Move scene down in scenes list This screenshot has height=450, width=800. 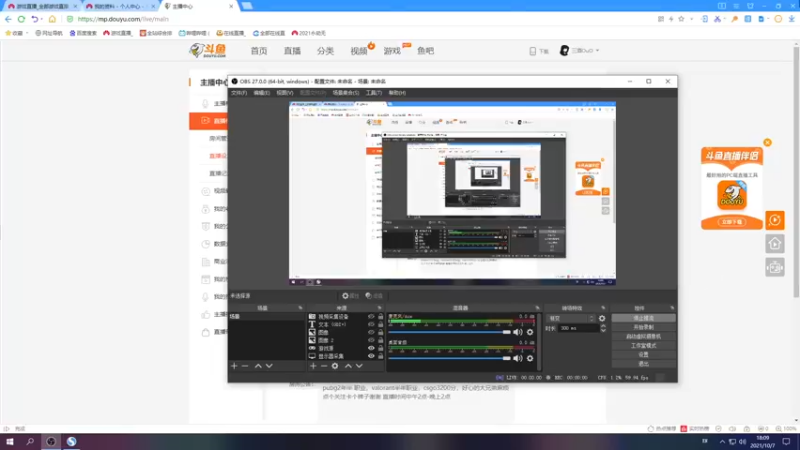point(269,366)
